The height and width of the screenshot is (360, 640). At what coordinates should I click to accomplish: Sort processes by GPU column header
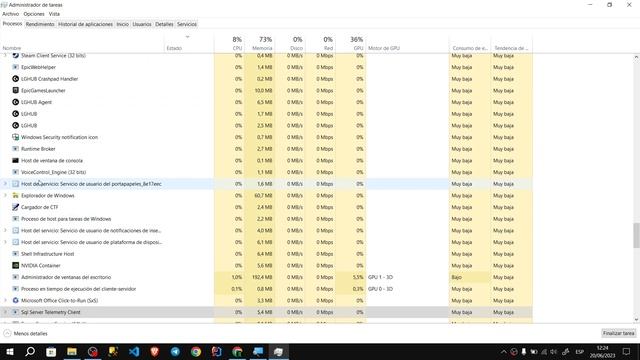[x=351, y=43]
